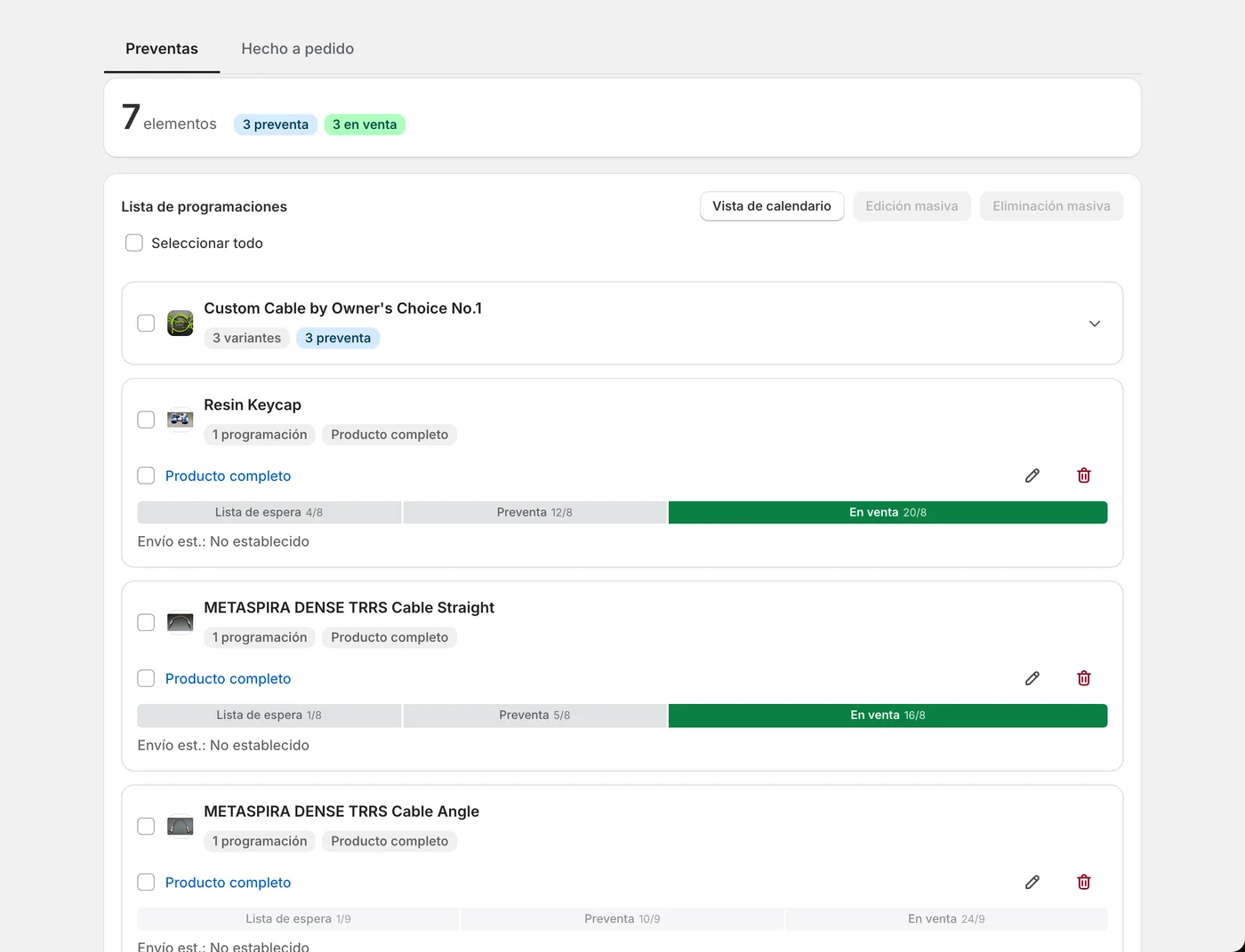Screen dimensions: 1245x952
Task: Click the 3 en venta green badge
Action: [x=365, y=124]
